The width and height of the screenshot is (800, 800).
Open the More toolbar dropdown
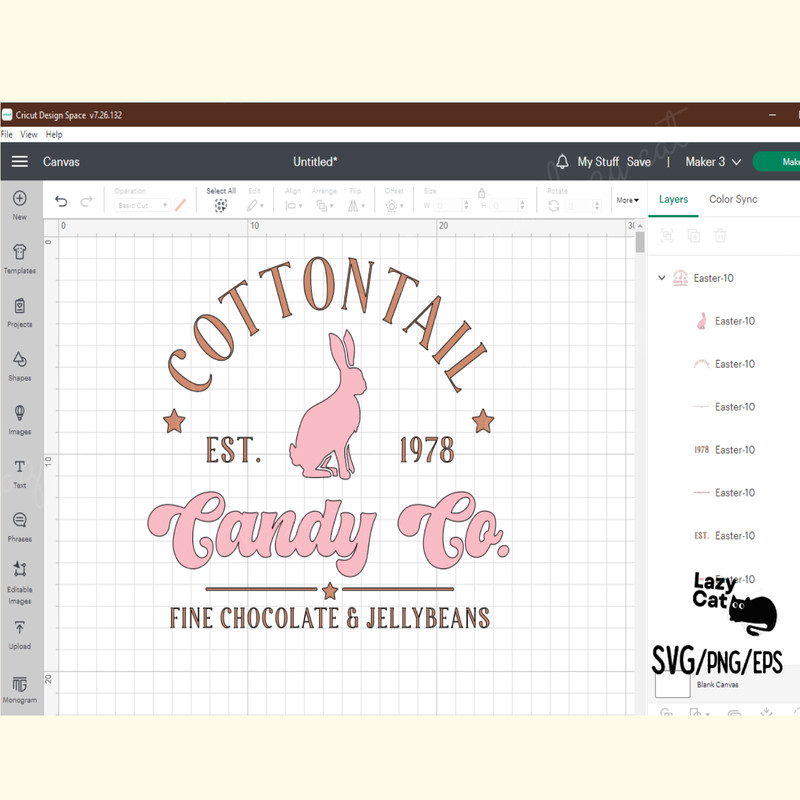[x=626, y=200]
